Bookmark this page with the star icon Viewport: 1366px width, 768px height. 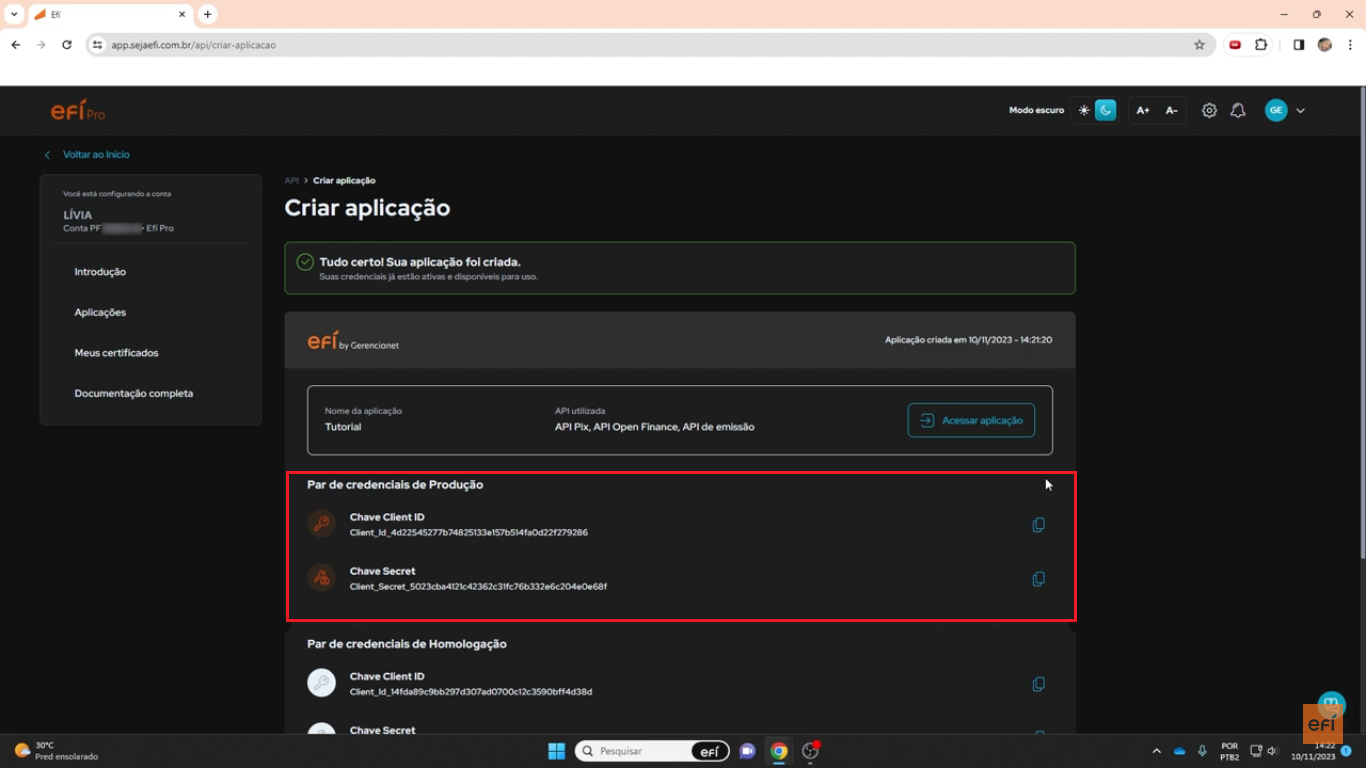pyautogui.click(x=1199, y=45)
